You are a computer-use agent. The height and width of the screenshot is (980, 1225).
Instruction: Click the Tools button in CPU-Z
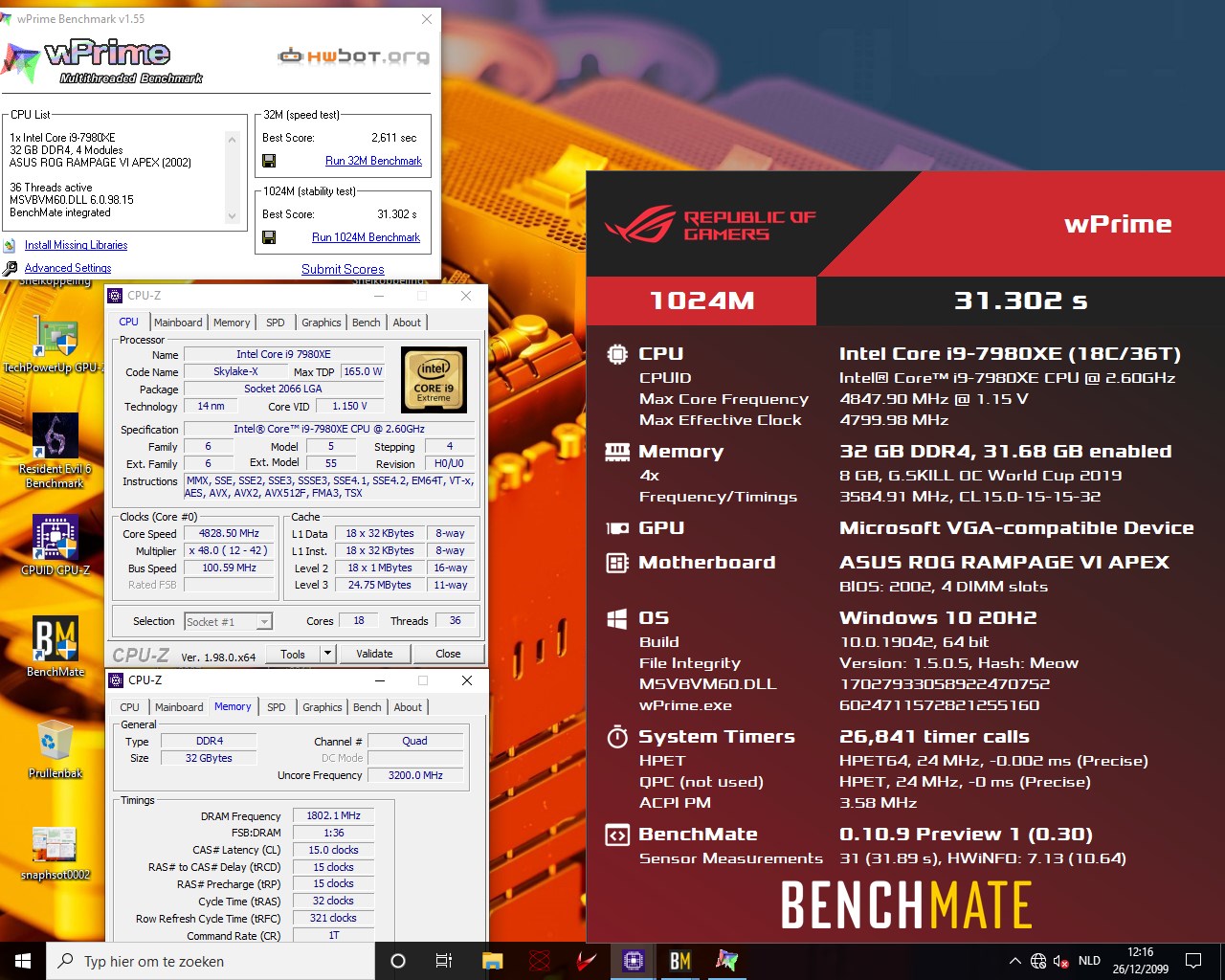[x=293, y=654]
